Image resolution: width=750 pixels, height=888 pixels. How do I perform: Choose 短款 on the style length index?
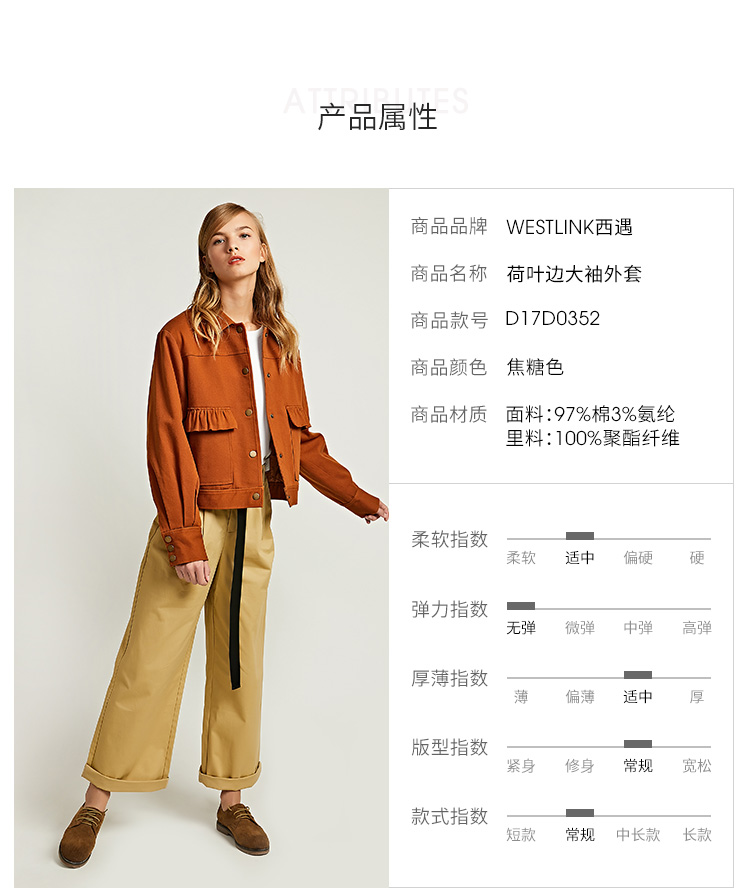[x=521, y=835]
